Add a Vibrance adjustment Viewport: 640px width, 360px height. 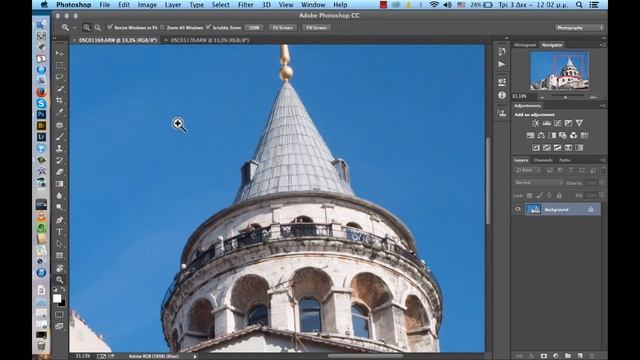click(x=579, y=123)
